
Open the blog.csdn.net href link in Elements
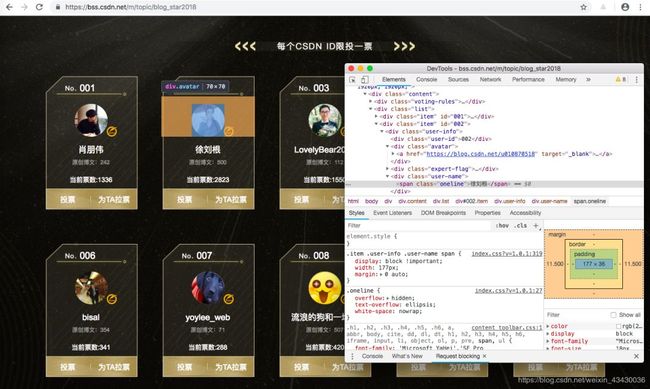click(481, 154)
